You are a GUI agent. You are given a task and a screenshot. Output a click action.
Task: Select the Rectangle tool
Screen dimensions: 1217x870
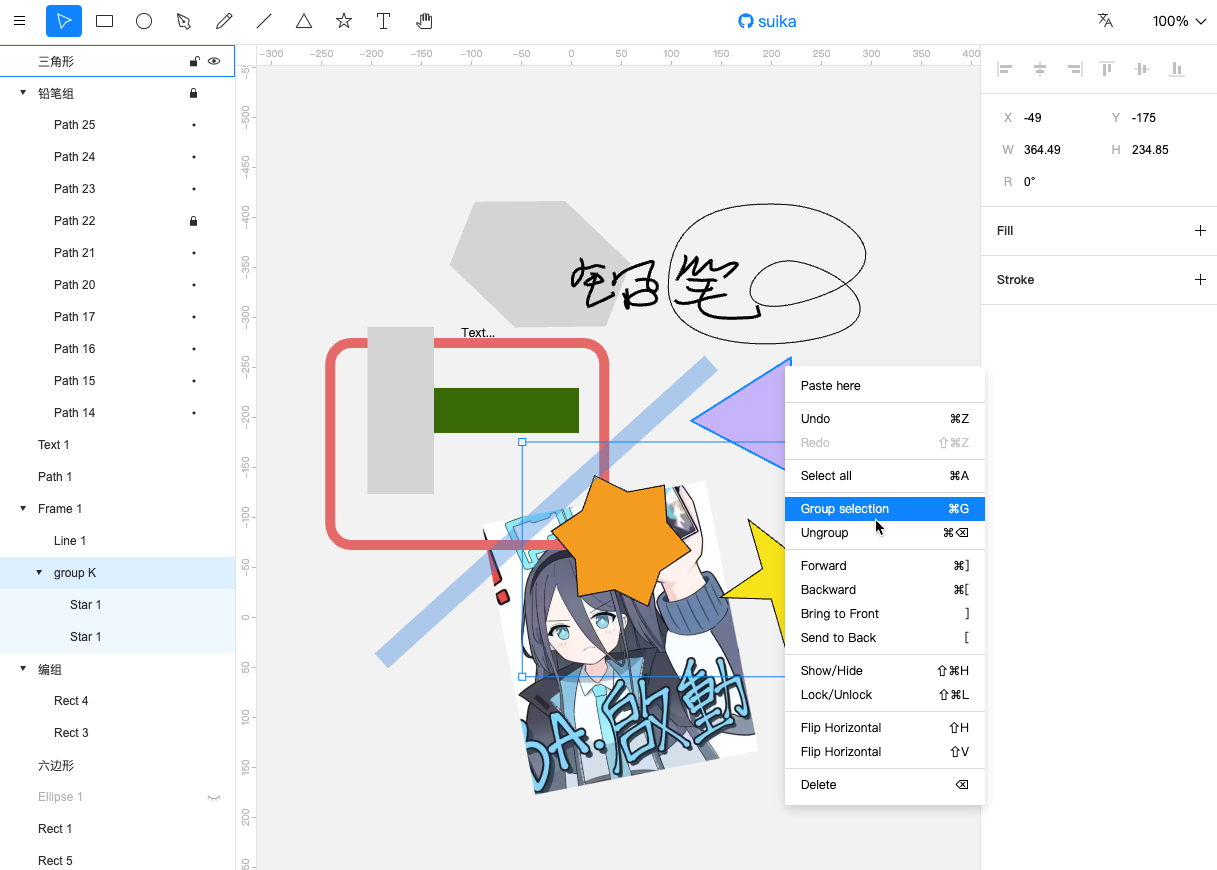[x=104, y=21]
